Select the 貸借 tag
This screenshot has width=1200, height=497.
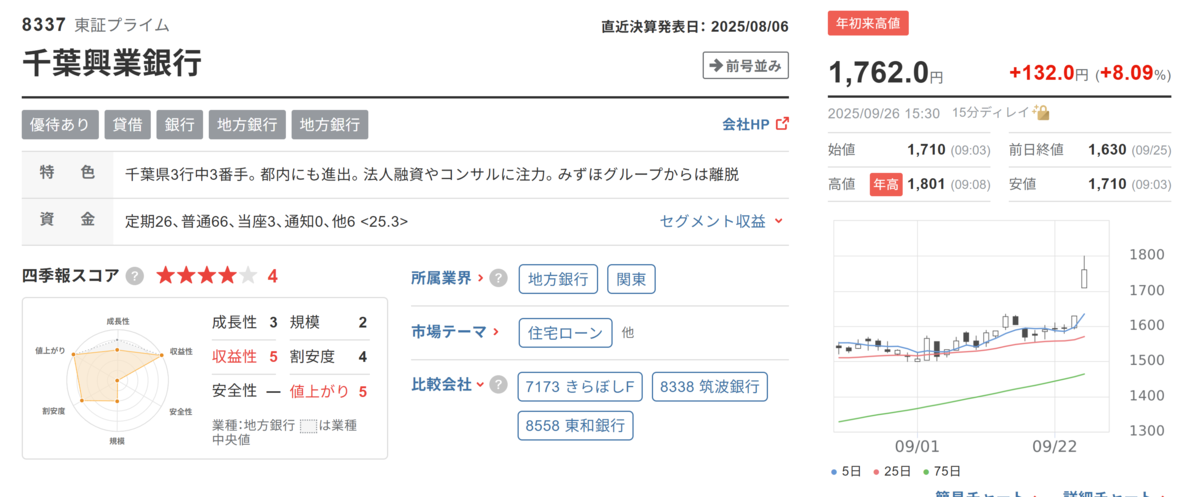128,124
